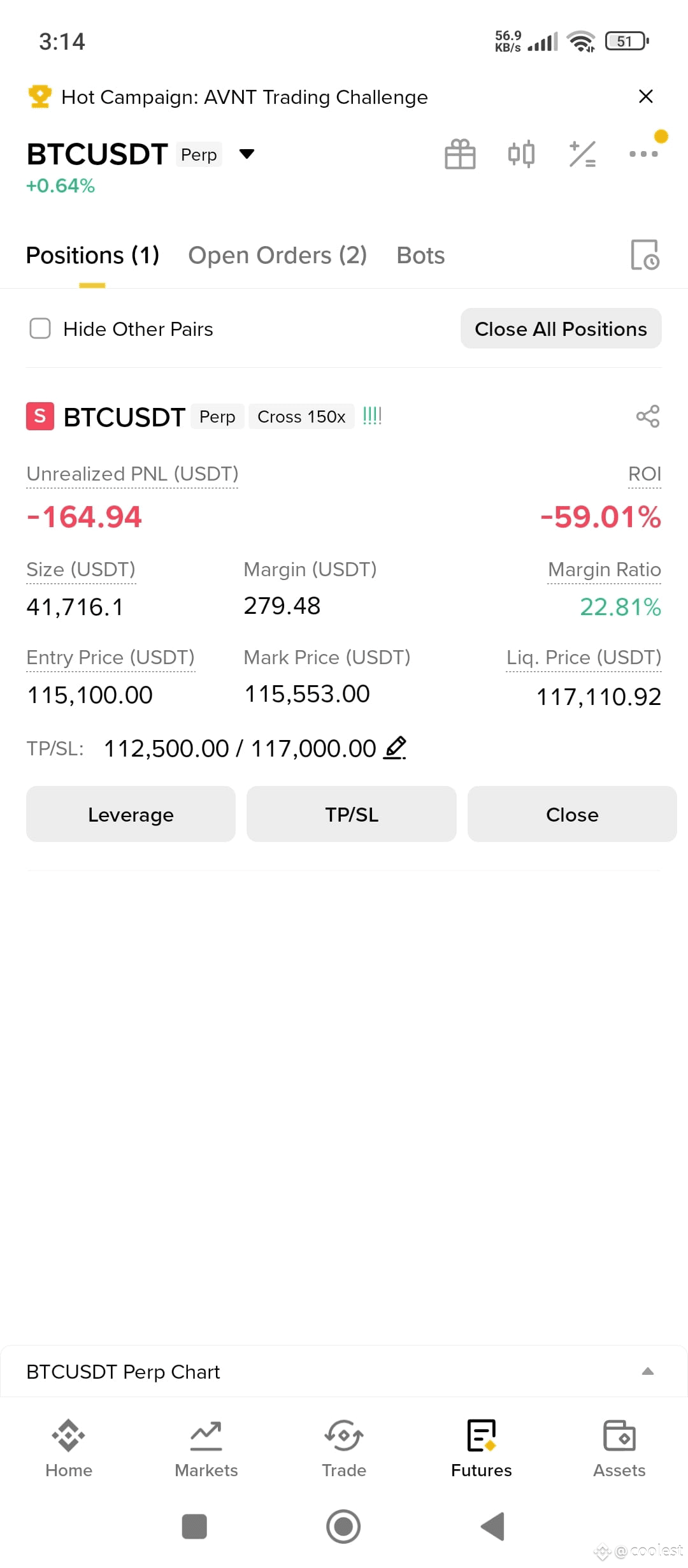The image size is (688, 1568).
Task: Open the Hot Campaign AVNT Trading Challenge link
Action: coord(245,97)
